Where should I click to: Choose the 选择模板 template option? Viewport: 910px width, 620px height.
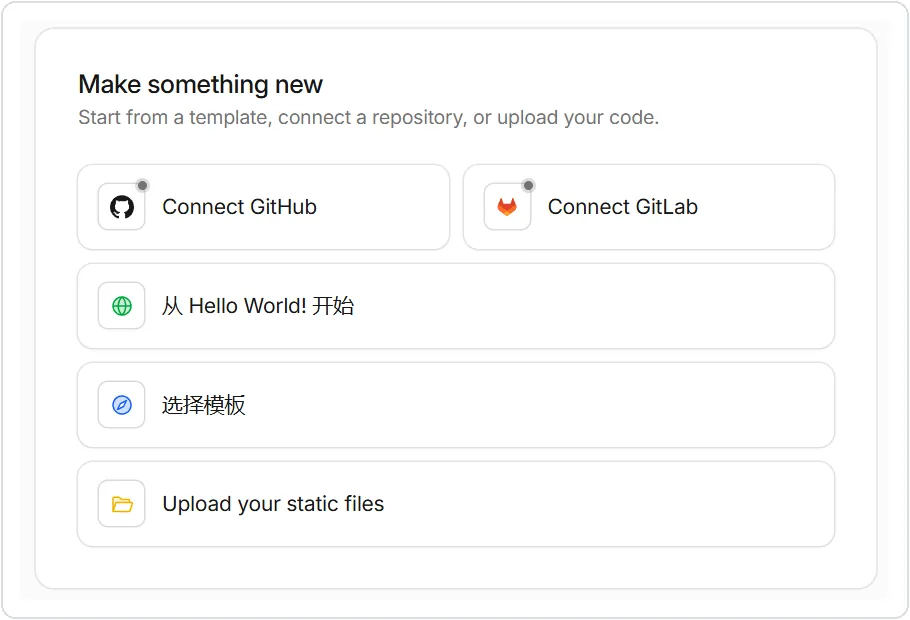pyautogui.click(x=456, y=405)
